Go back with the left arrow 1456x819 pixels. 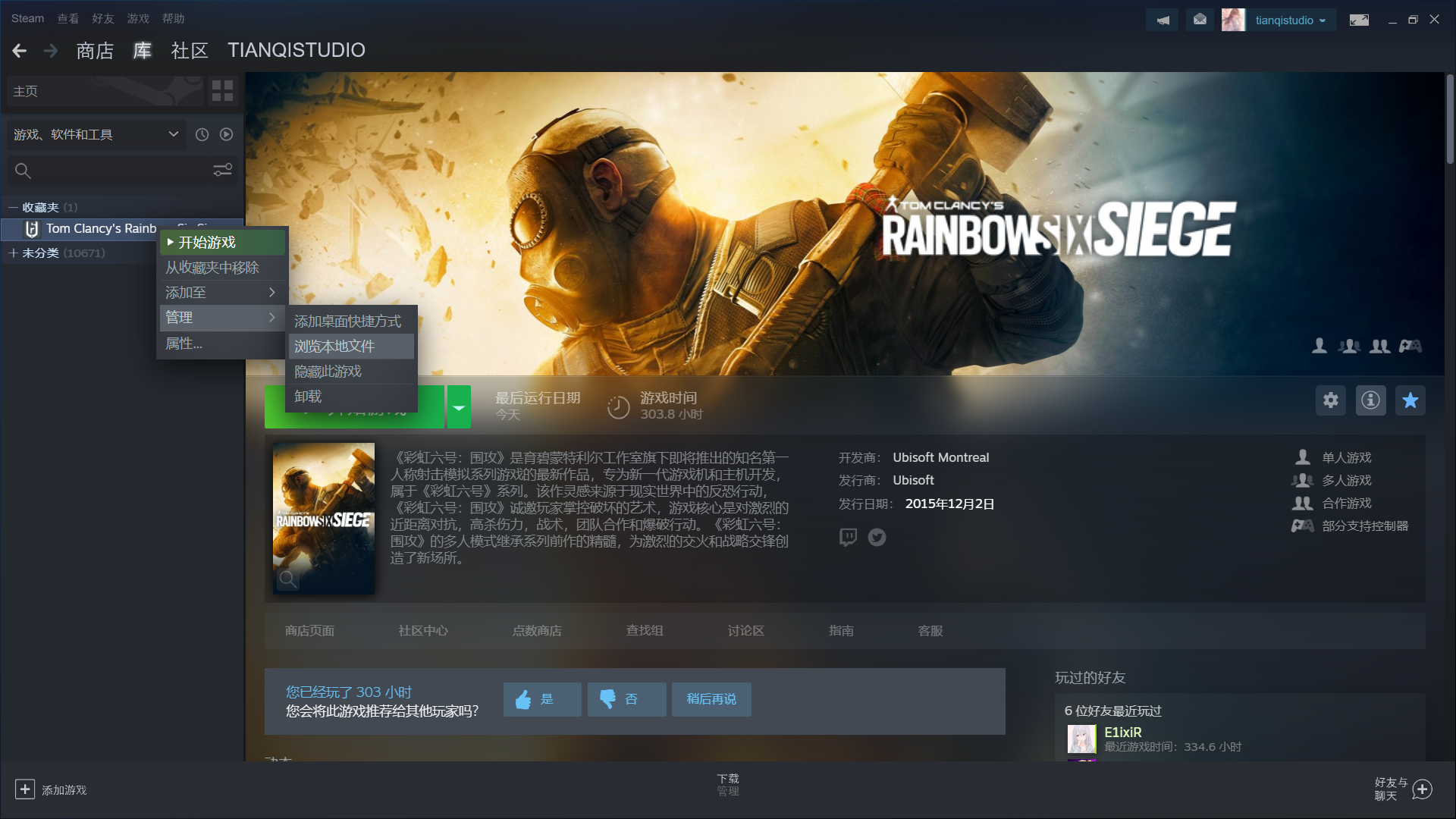20,51
